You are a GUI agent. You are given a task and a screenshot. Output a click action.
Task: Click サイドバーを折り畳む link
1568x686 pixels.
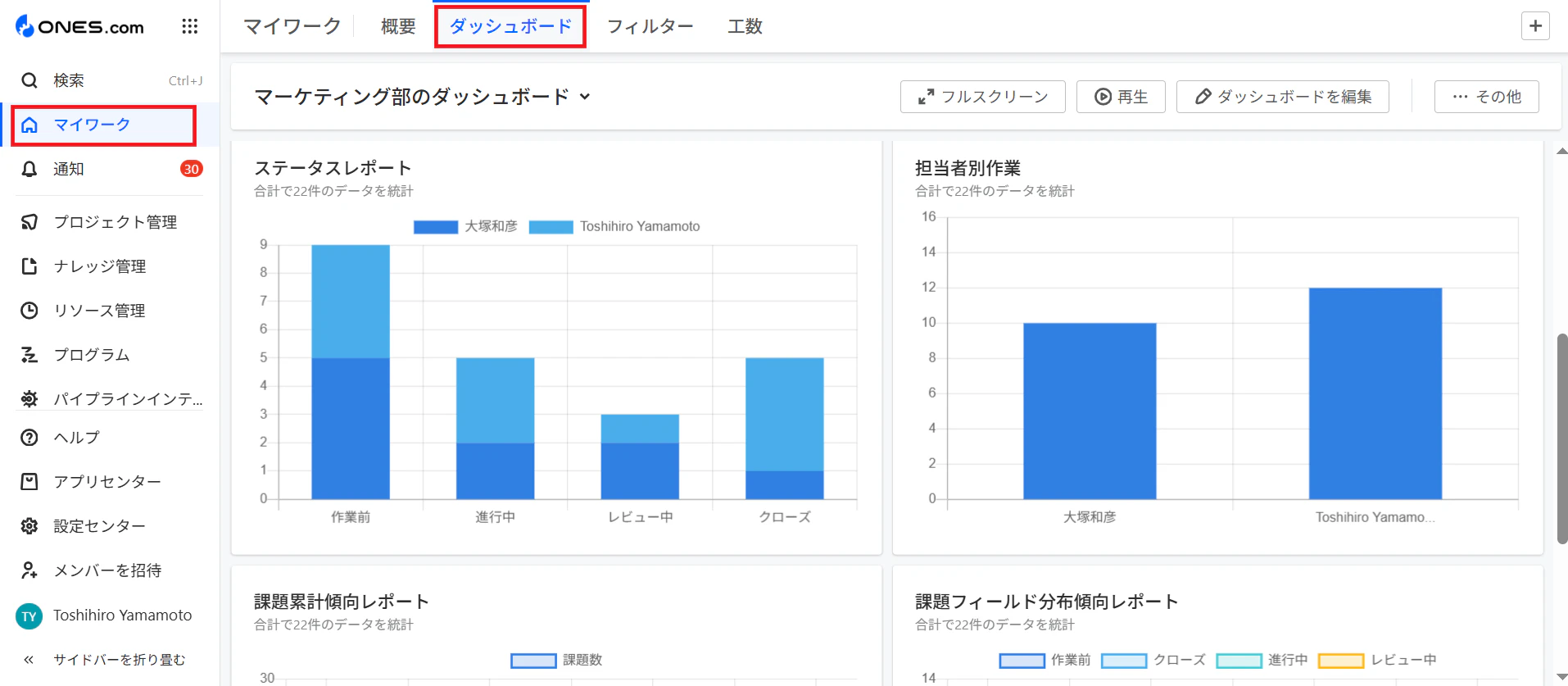(120, 660)
